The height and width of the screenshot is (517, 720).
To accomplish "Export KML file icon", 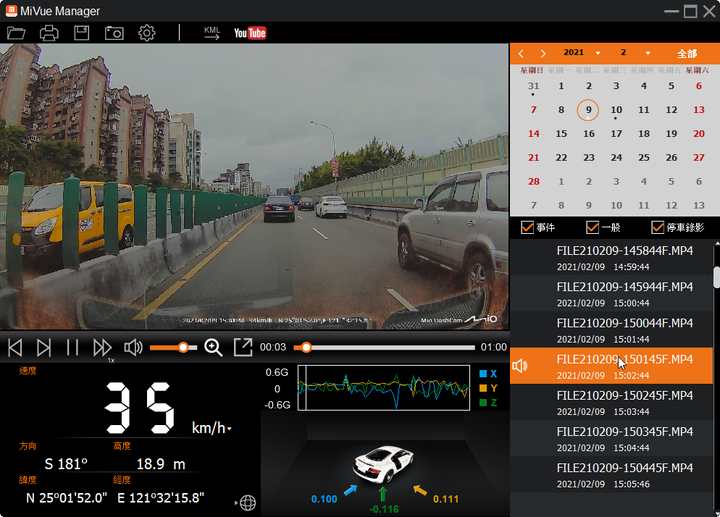I will (212, 33).
